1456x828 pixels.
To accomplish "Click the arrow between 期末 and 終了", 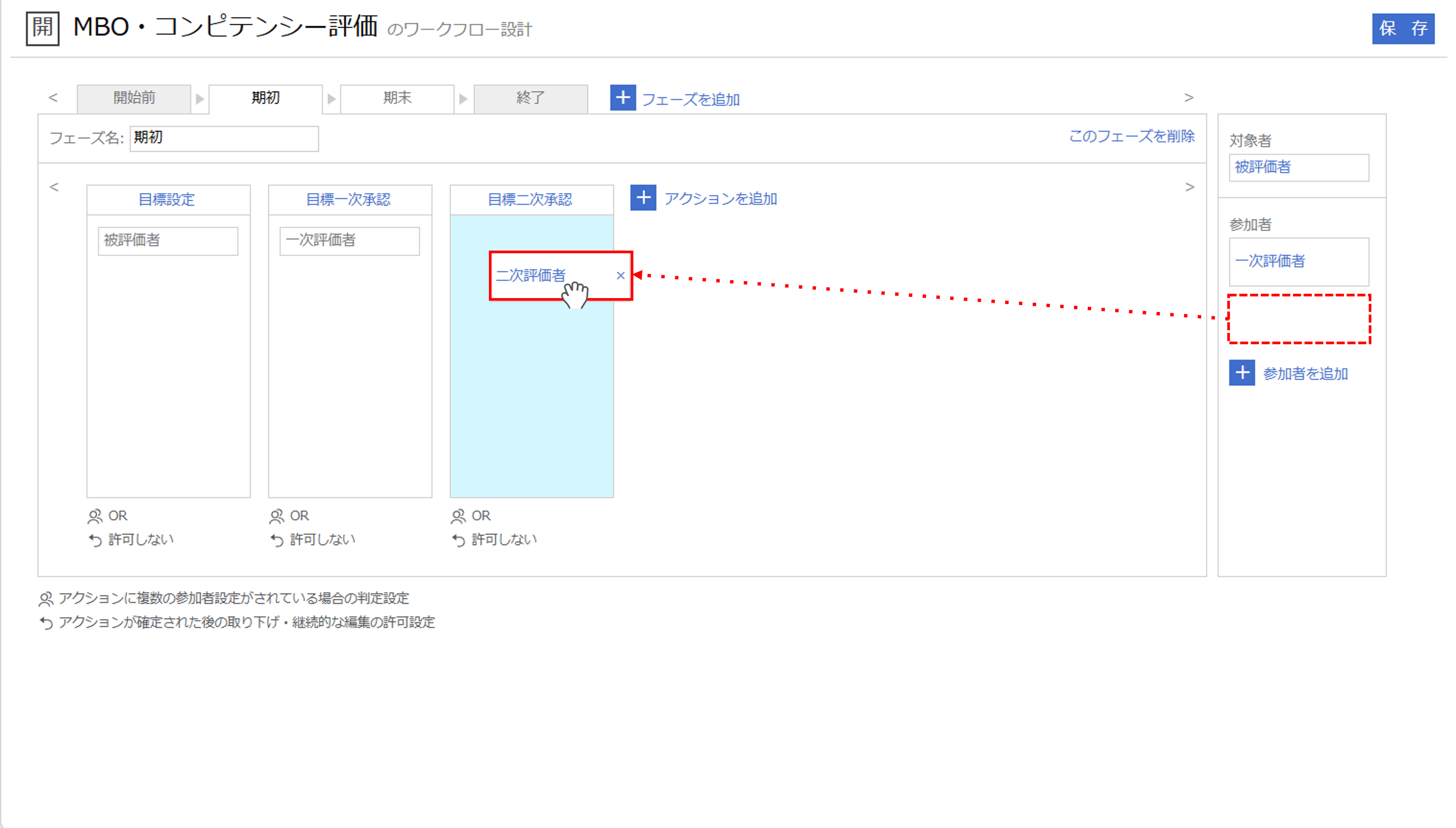I will [464, 99].
